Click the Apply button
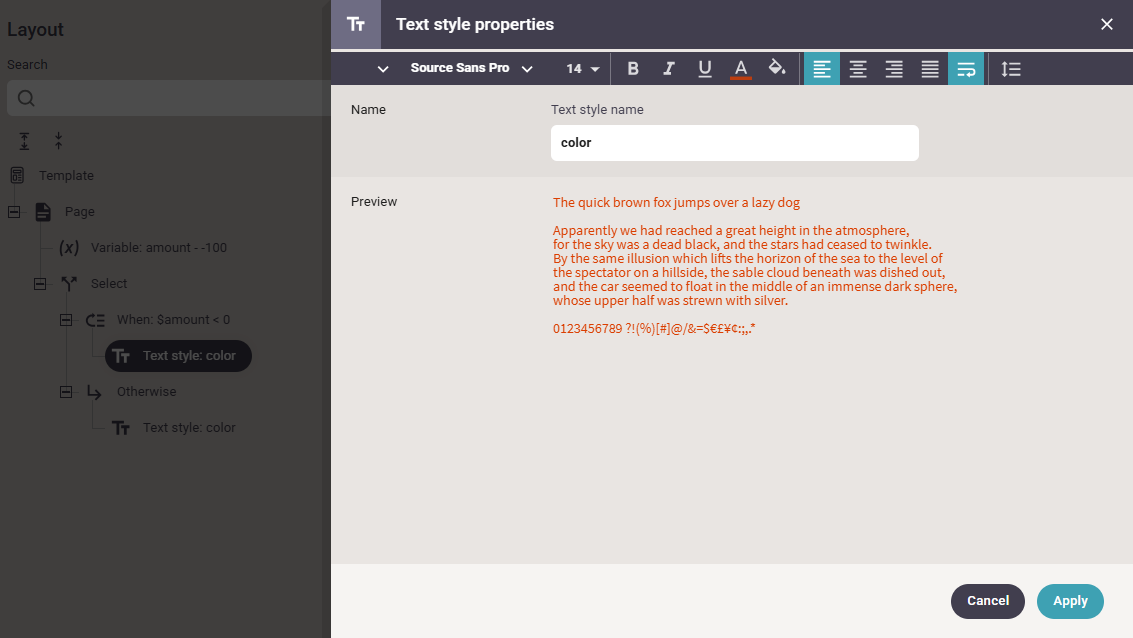 click(x=1070, y=601)
